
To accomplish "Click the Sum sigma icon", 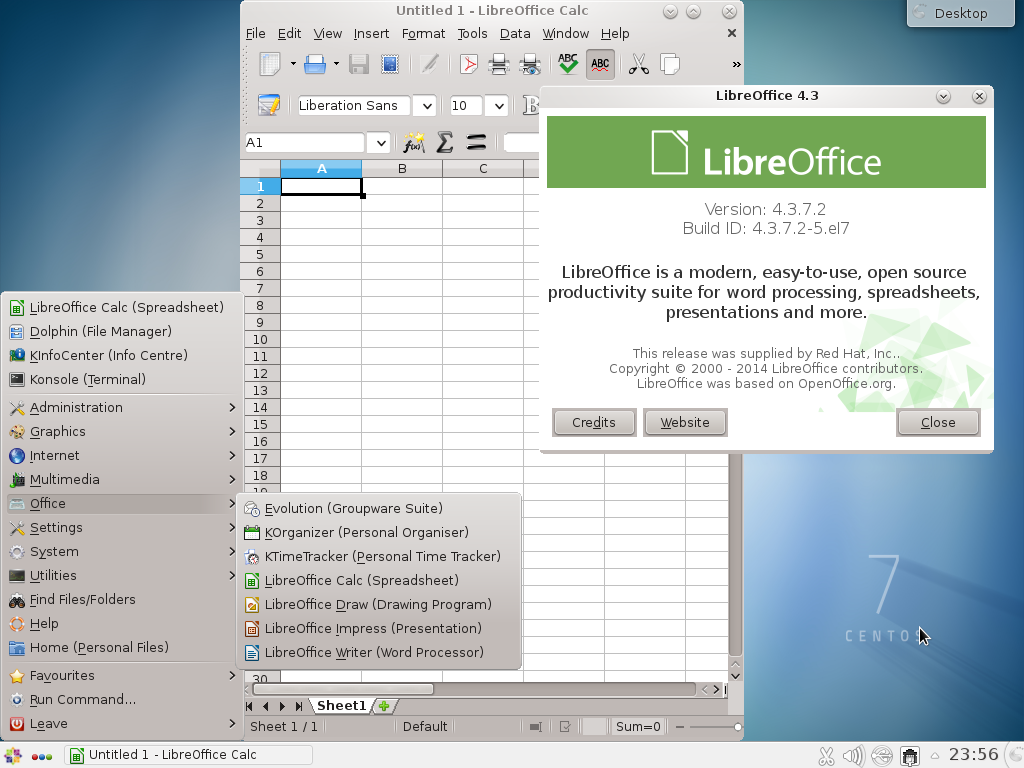I will pyautogui.click(x=445, y=142).
